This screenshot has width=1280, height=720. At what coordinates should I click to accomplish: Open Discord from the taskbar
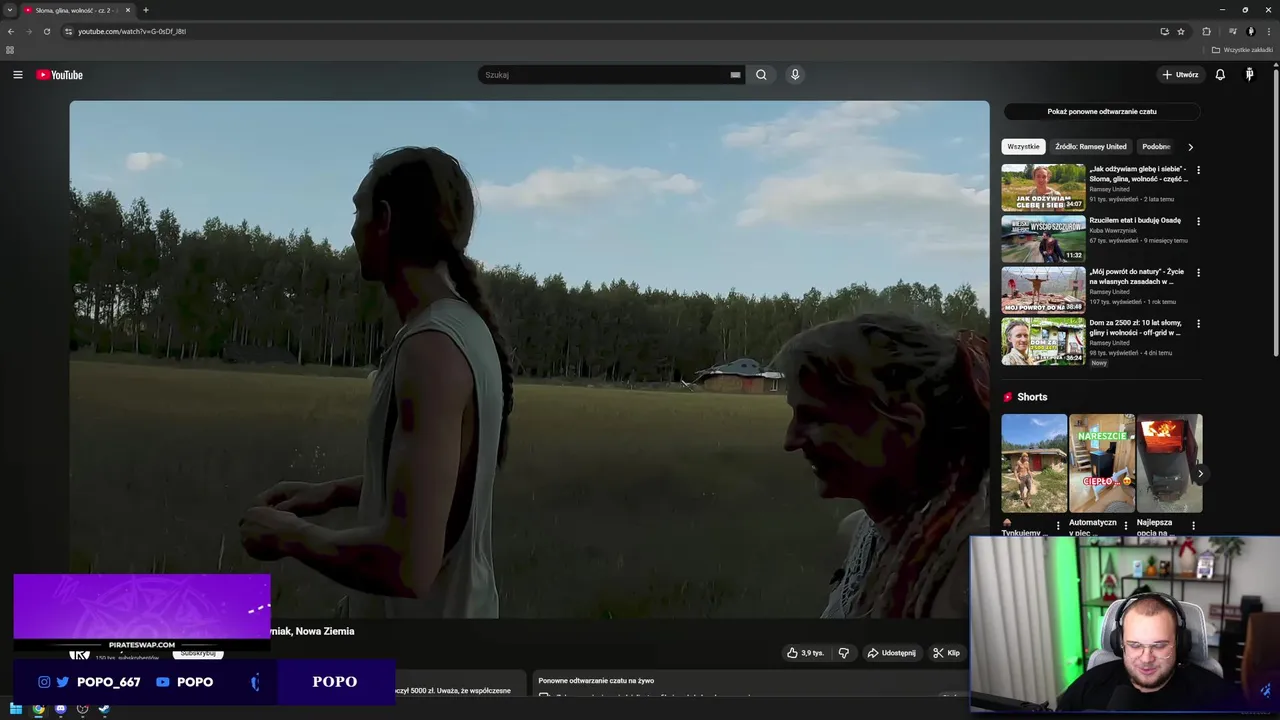pyautogui.click(x=60, y=709)
